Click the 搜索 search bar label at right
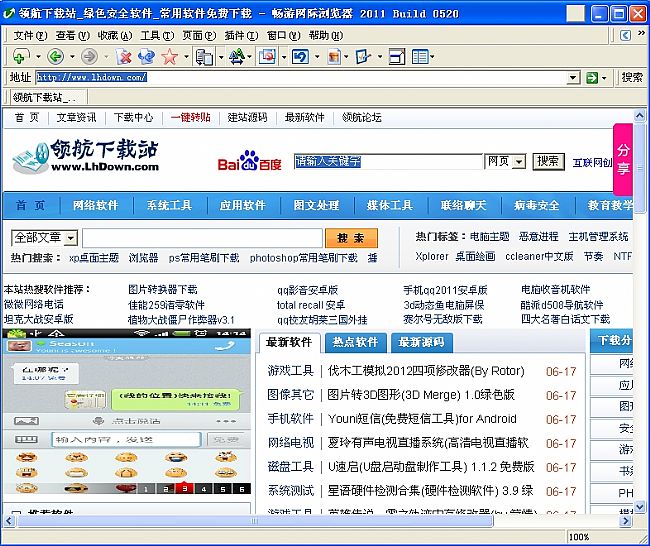Screen dimensions: 650x546 632,77
